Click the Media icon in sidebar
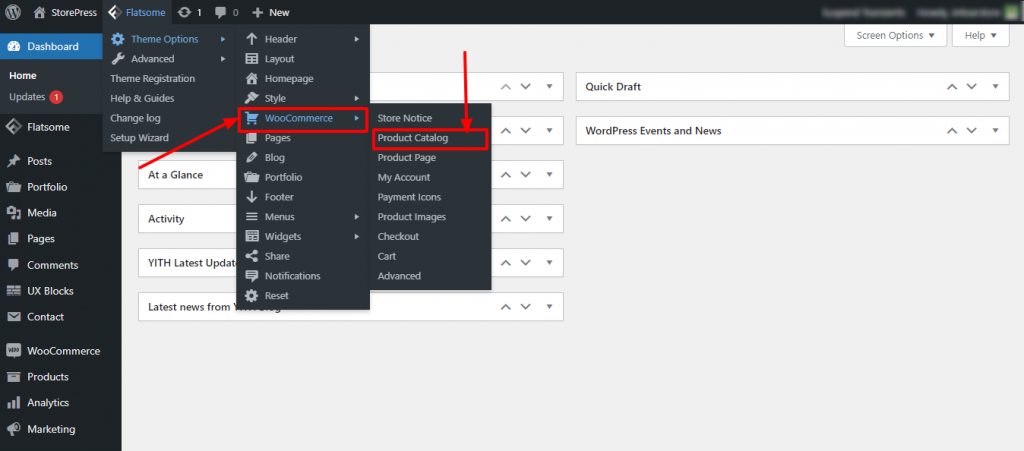Image resolution: width=1024 pixels, height=451 pixels. pyautogui.click(x=13, y=213)
